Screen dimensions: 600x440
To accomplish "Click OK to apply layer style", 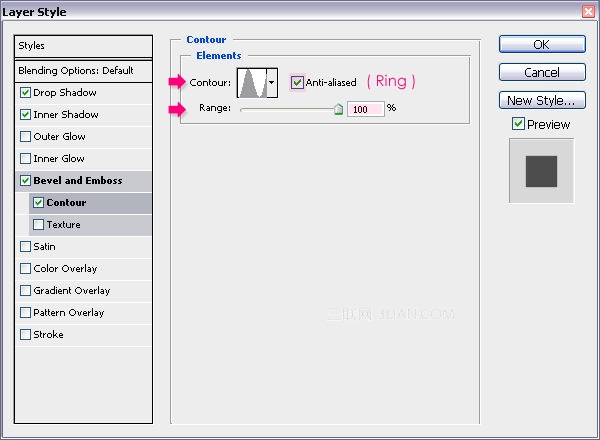I will pos(542,44).
